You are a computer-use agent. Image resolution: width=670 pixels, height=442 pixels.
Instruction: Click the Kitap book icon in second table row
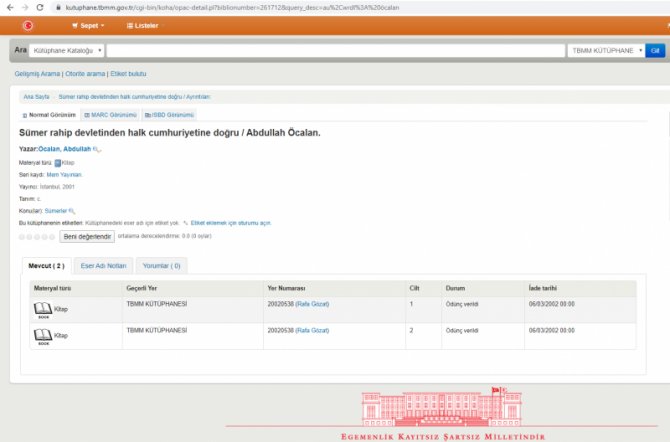[42, 336]
